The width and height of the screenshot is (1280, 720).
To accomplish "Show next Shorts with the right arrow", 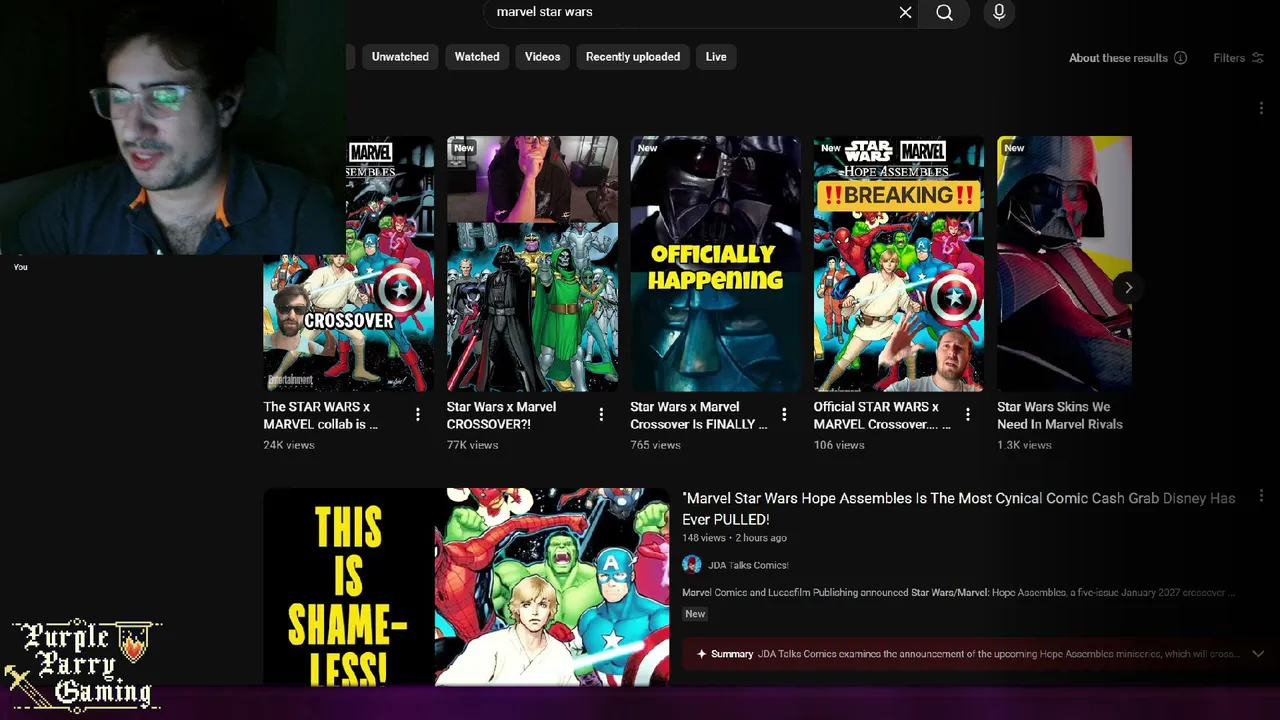I will [1128, 288].
